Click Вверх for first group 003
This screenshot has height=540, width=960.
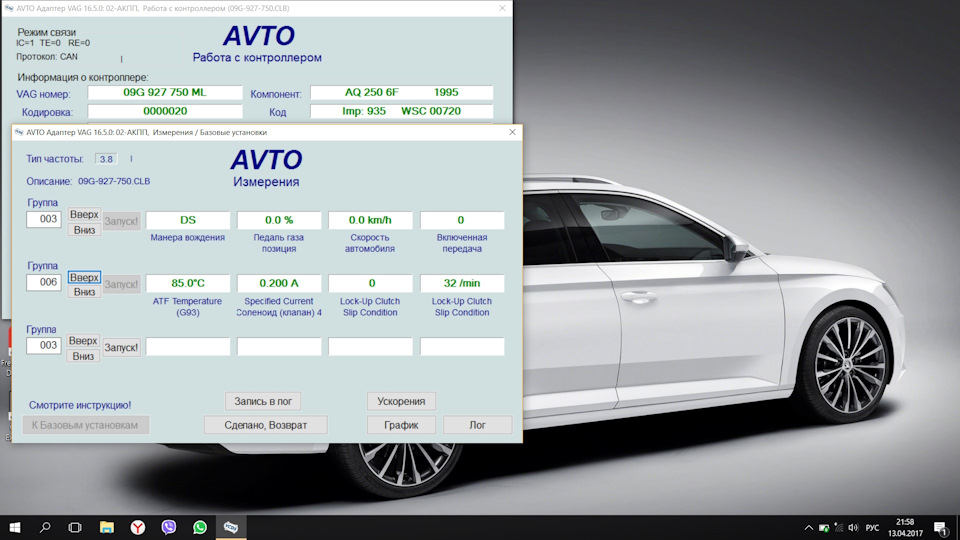pos(84,214)
